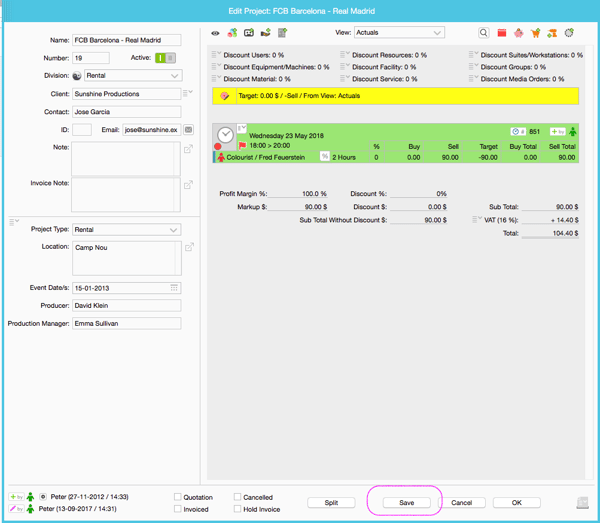Viewport: 600px width, 523px height.
Task: Click the Production Manager field
Action: coord(127,323)
